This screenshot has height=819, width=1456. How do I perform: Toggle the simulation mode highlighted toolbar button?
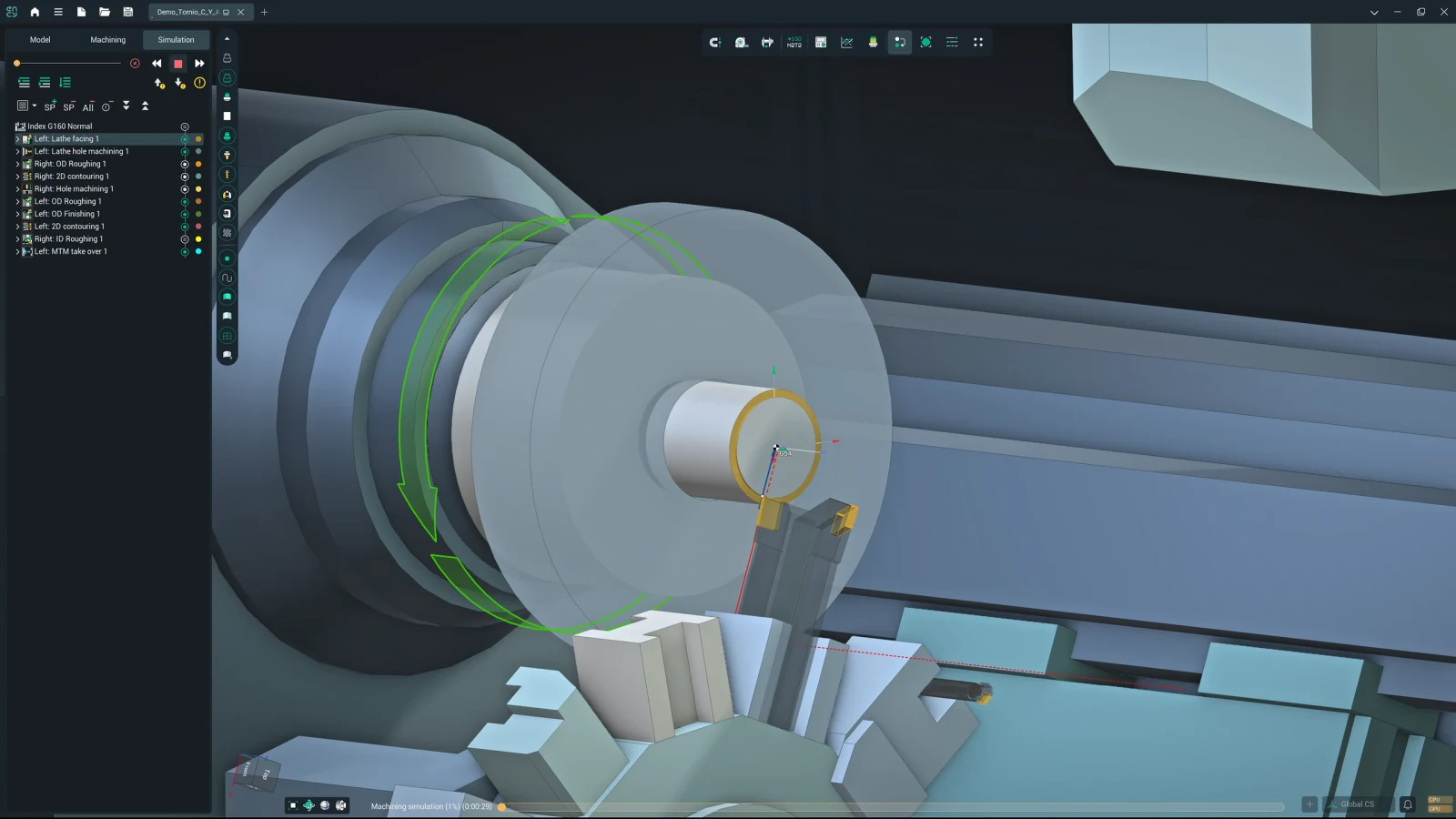(x=899, y=42)
